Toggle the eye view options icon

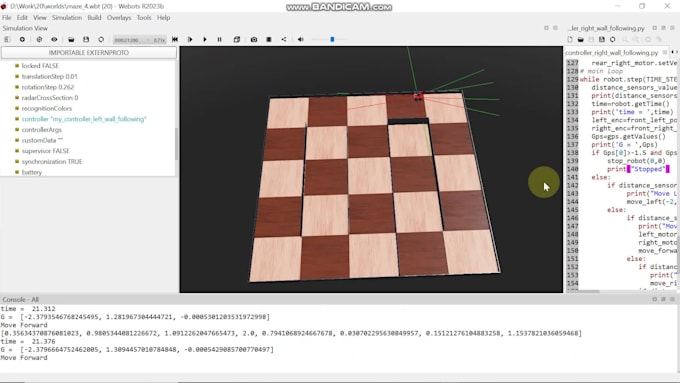click(54, 39)
